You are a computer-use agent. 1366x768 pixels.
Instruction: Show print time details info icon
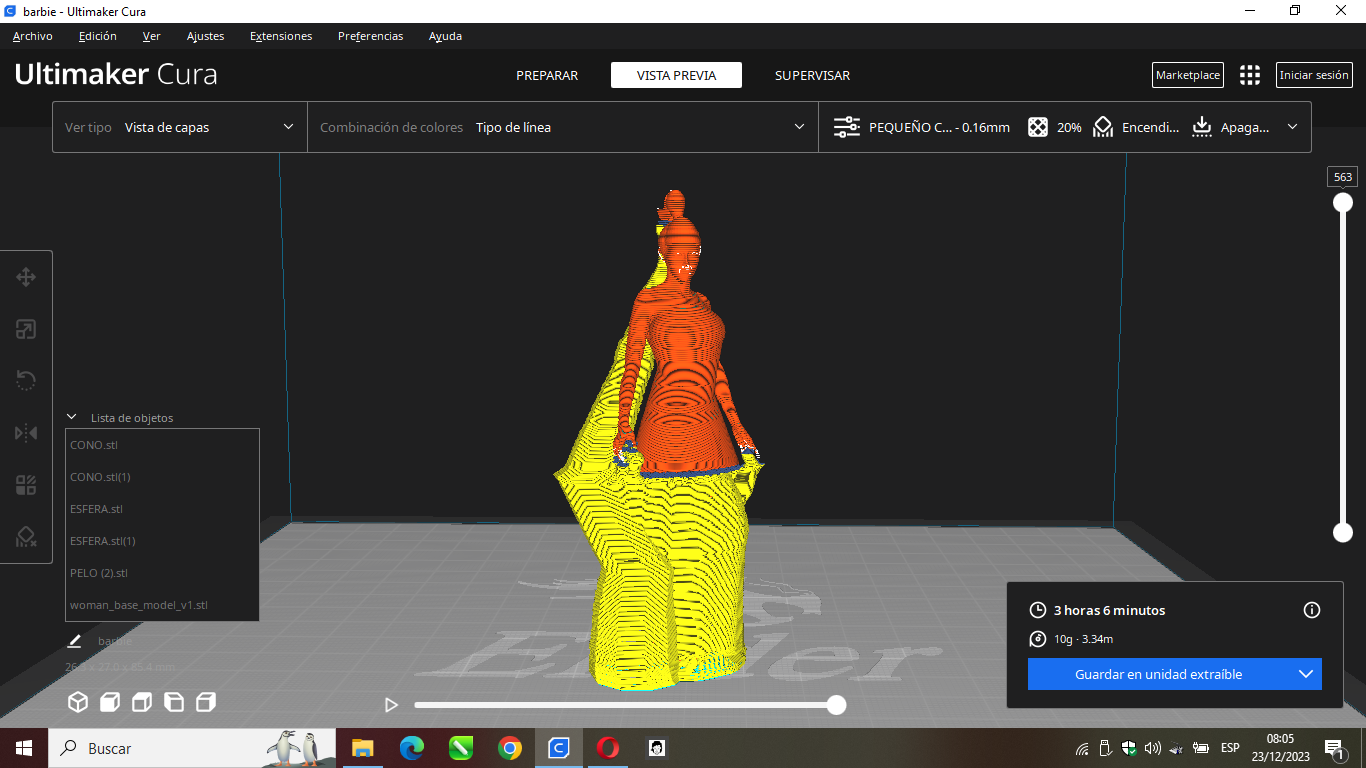(1312, 610)
